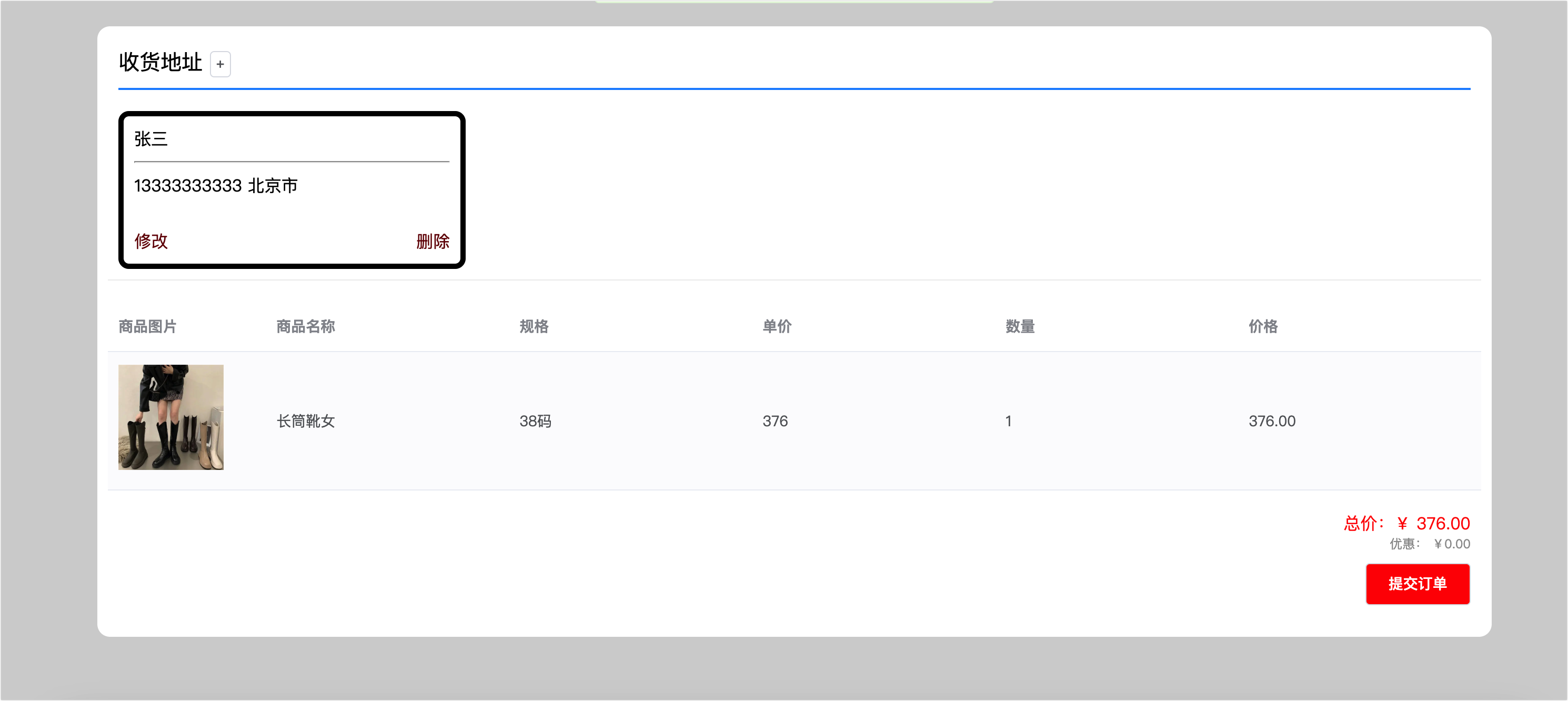This screenshot has width=1568, height=701.
Task: Click the 商品图片 column header
Action: (147, 326)
